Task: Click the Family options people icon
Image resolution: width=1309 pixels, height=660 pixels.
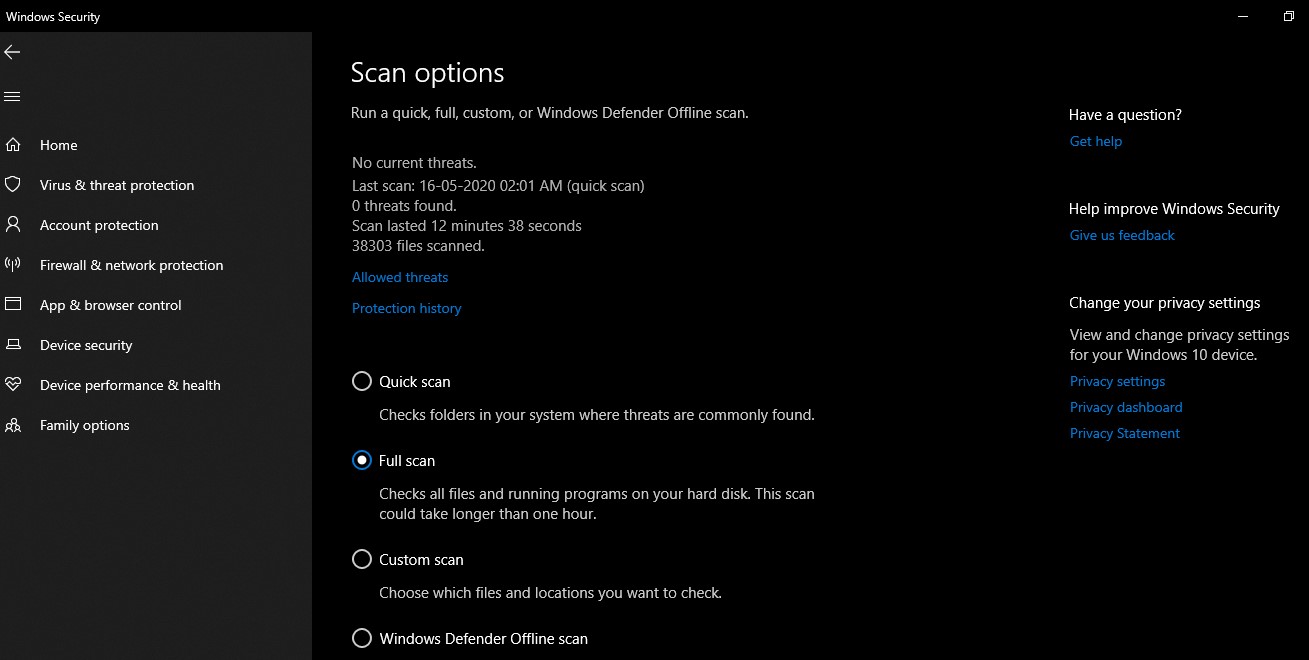Action: coord(13,425)
